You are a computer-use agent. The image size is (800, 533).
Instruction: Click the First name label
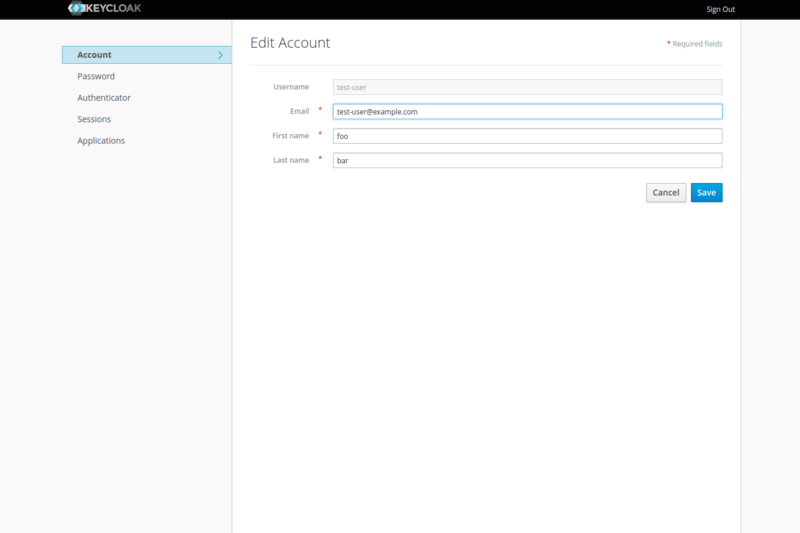pos(290,136)
